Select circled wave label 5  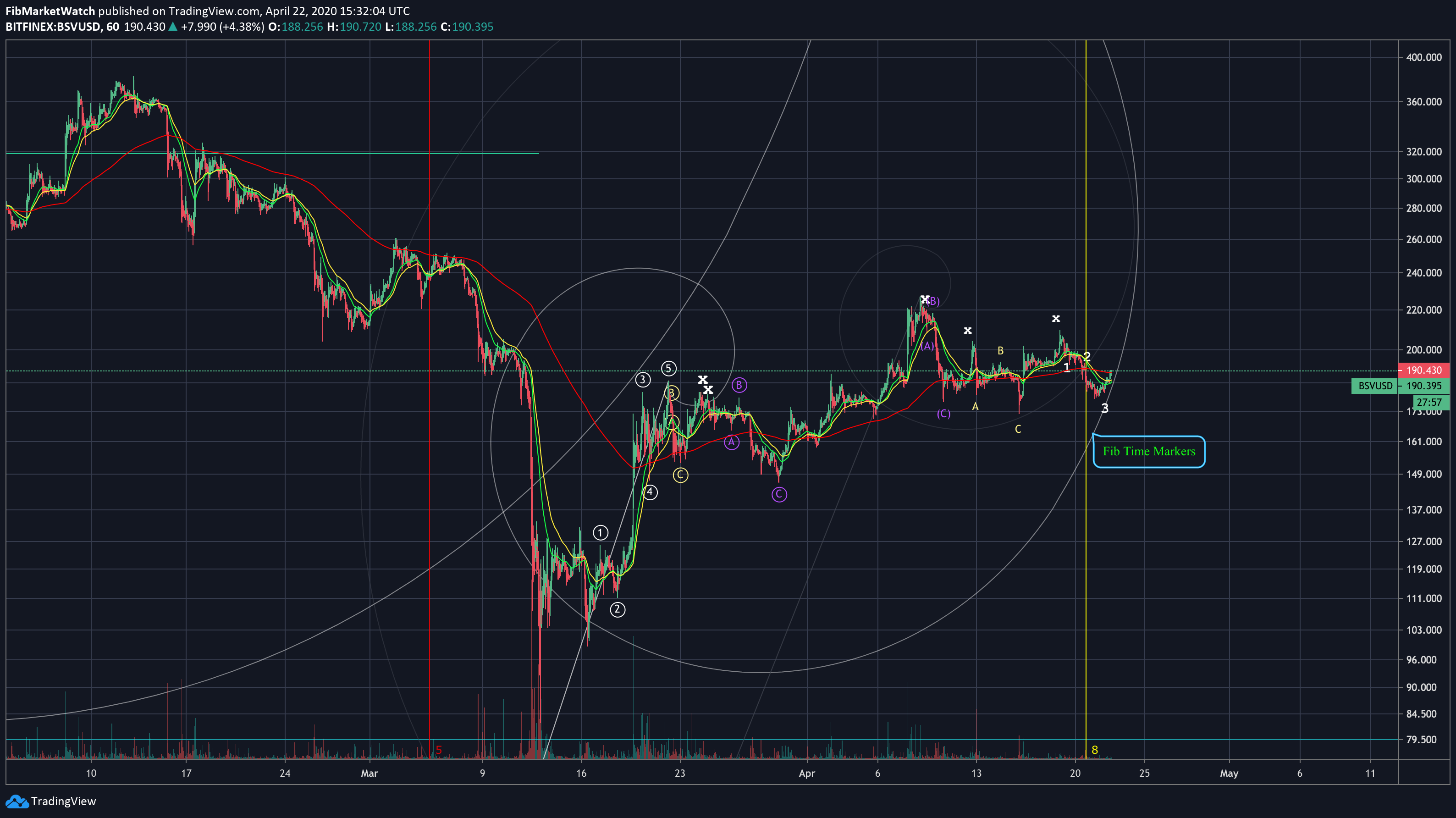[x=668, y=369]
